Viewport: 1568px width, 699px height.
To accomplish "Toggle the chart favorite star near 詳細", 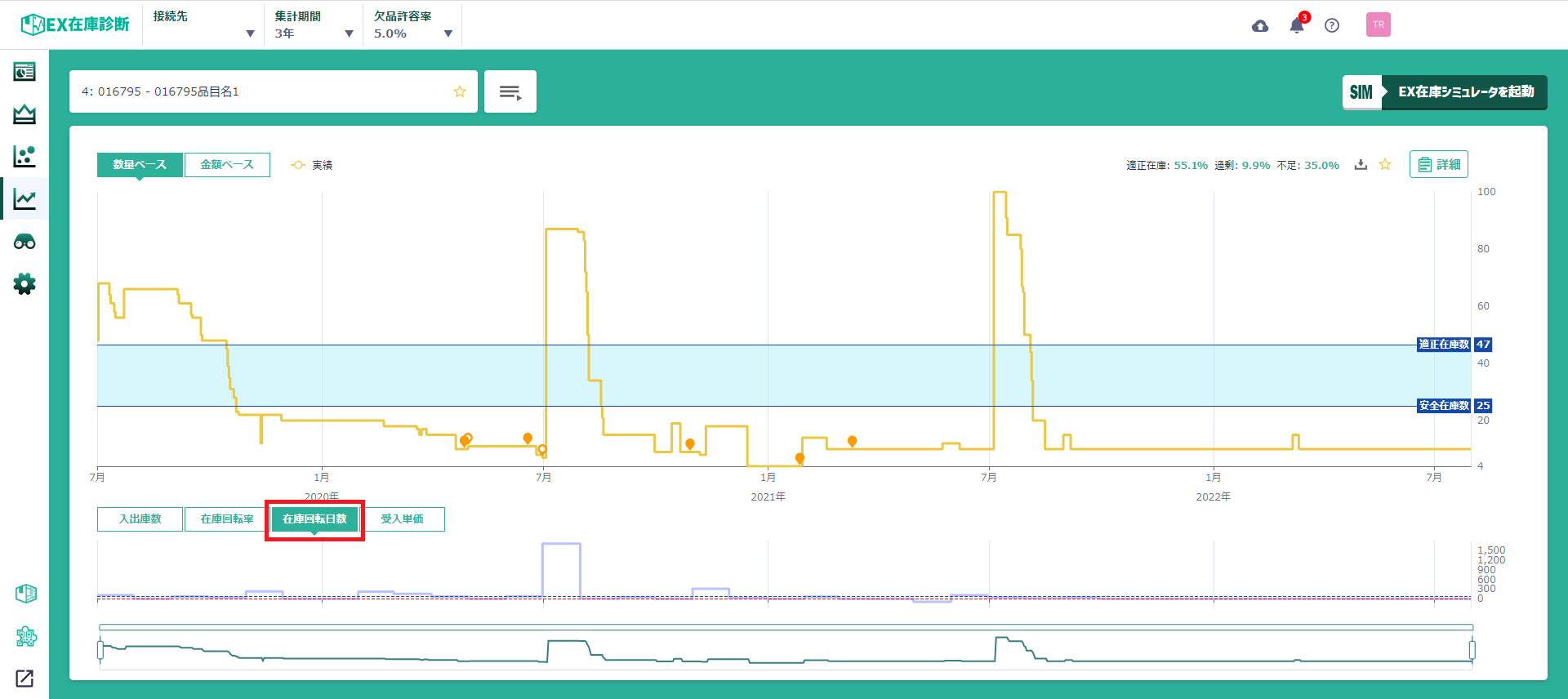I will 1385,165.
